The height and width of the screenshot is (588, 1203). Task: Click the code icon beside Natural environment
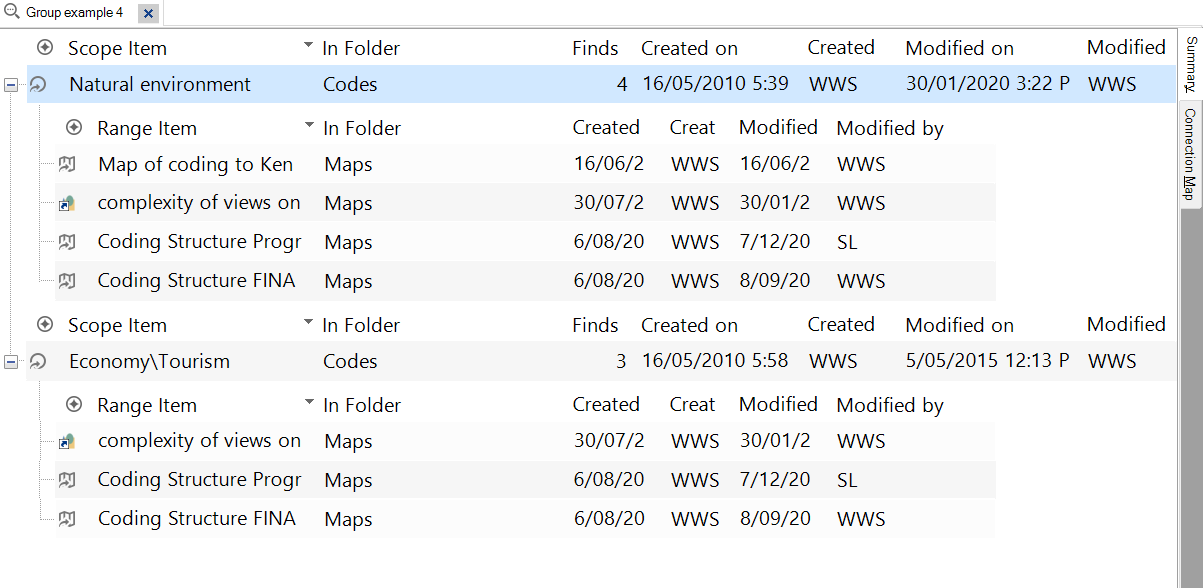point(38,85)
